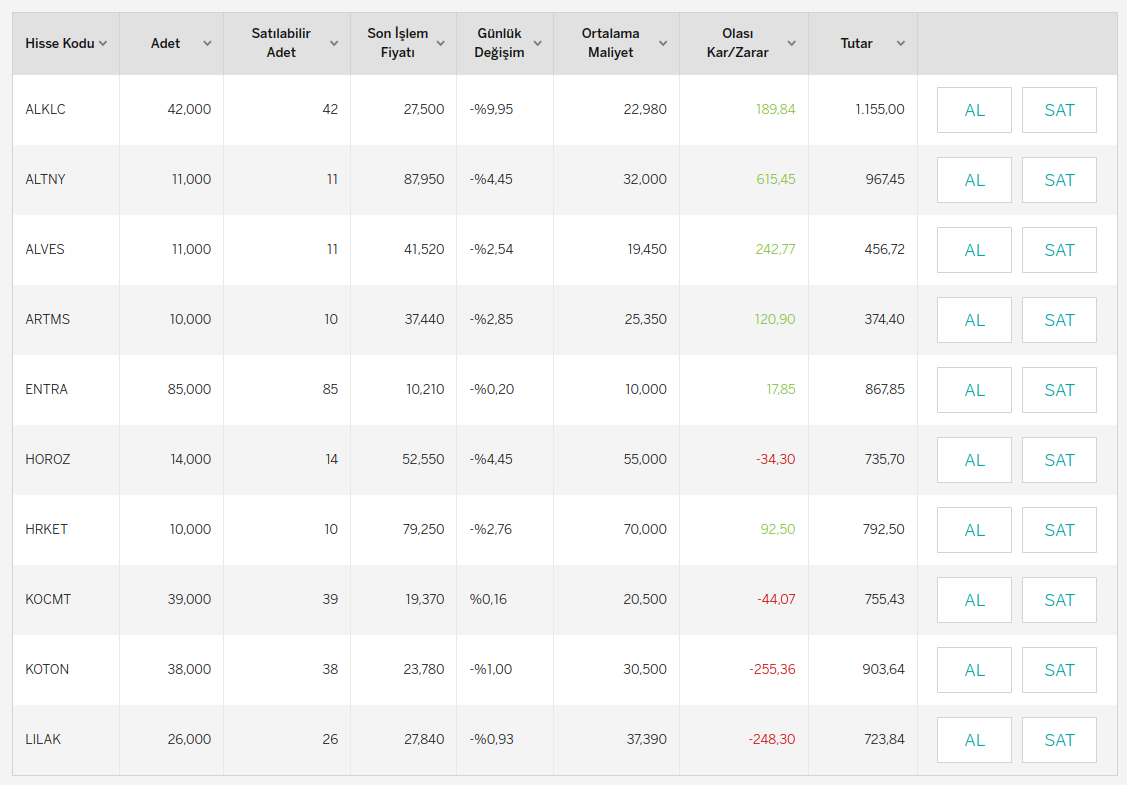1127x785 pixels.
Task: Click ENTRA quantity 85,000
Action: (x=189, y=389)
